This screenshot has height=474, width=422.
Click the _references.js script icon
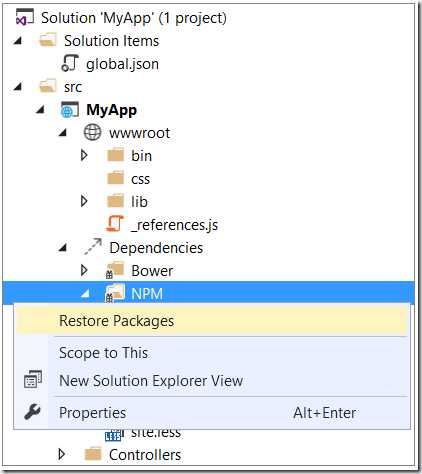(x=115, y=224)
